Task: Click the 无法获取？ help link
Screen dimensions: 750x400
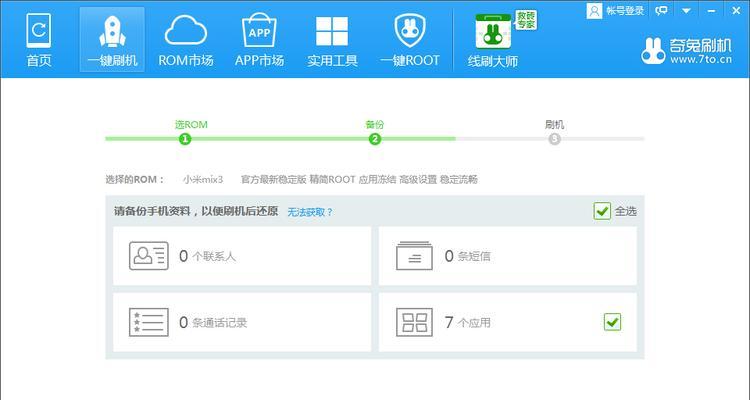Action: pos(309,212)
